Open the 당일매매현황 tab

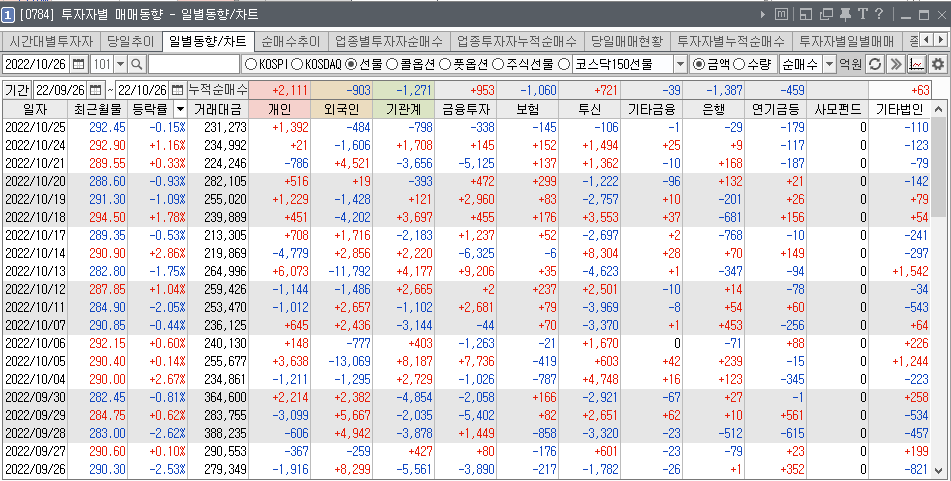point(626,41)
